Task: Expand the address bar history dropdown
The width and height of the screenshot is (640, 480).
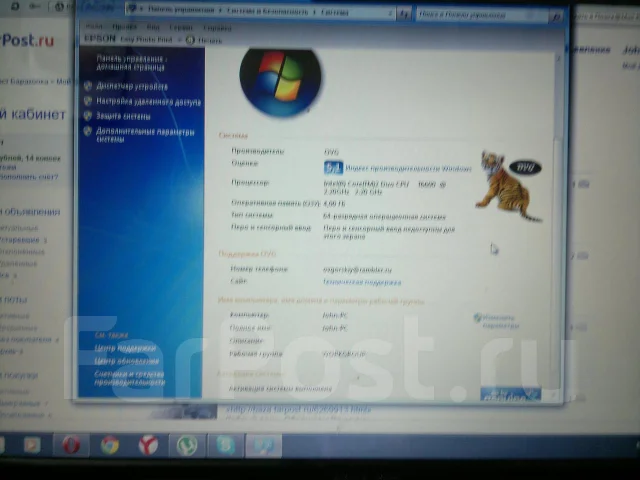Action: coord(390,14)
